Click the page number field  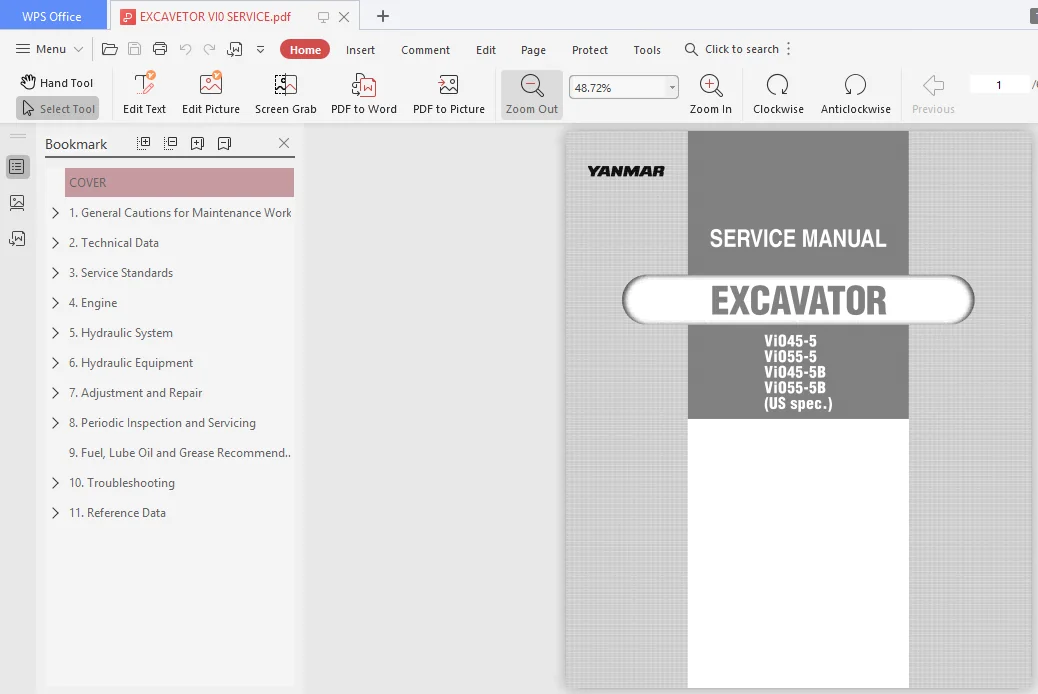click(x=998, y=85)
